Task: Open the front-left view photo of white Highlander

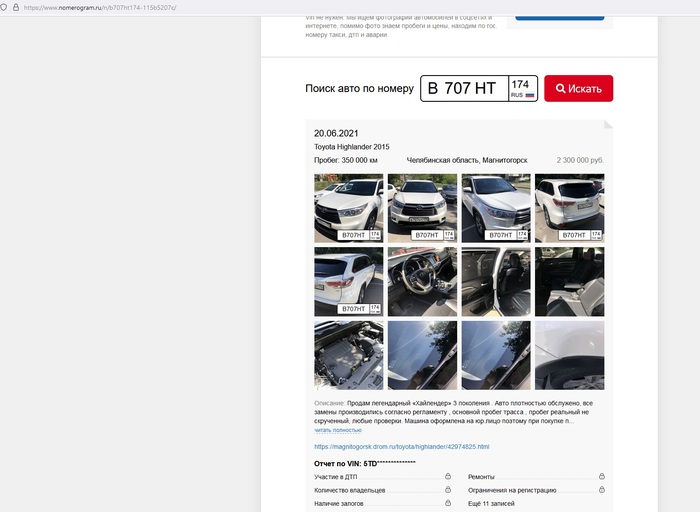Action: point(349,208)
